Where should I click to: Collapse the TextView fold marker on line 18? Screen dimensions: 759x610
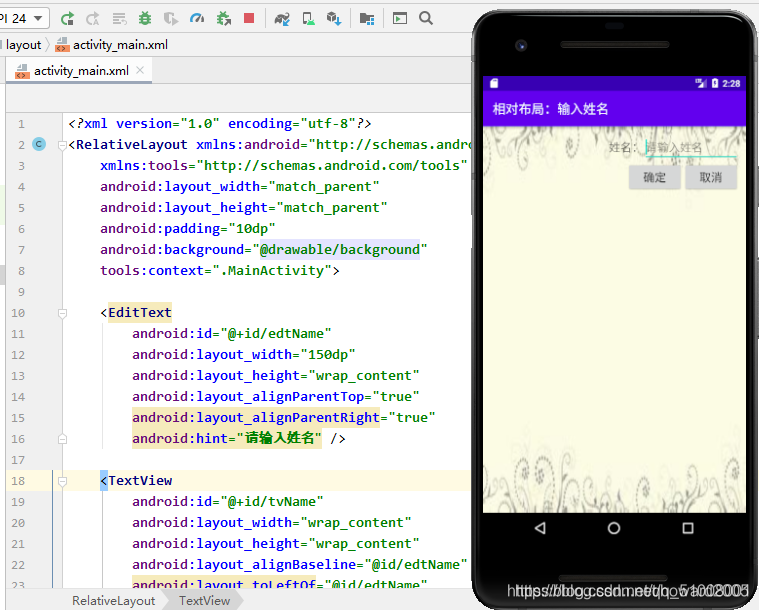tap(62, 481)
